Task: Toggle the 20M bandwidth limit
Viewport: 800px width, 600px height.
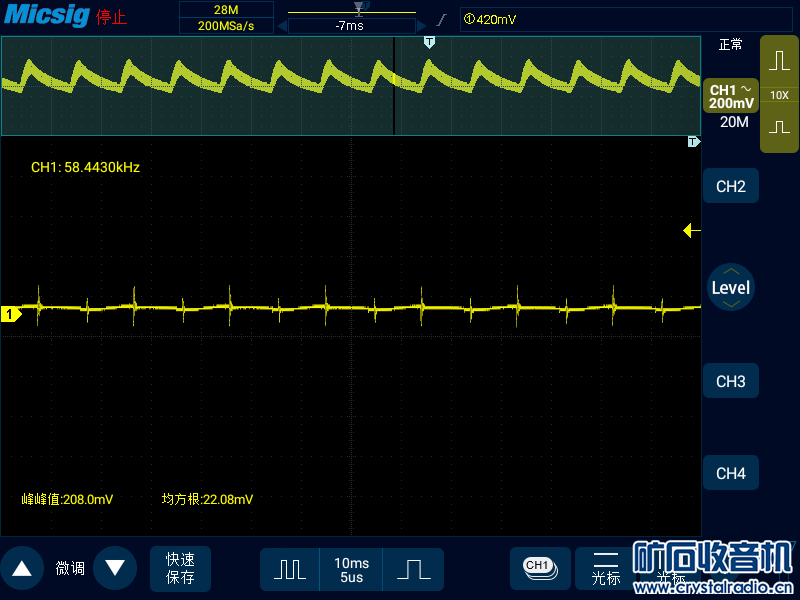Action: click(x=734, y=122)
